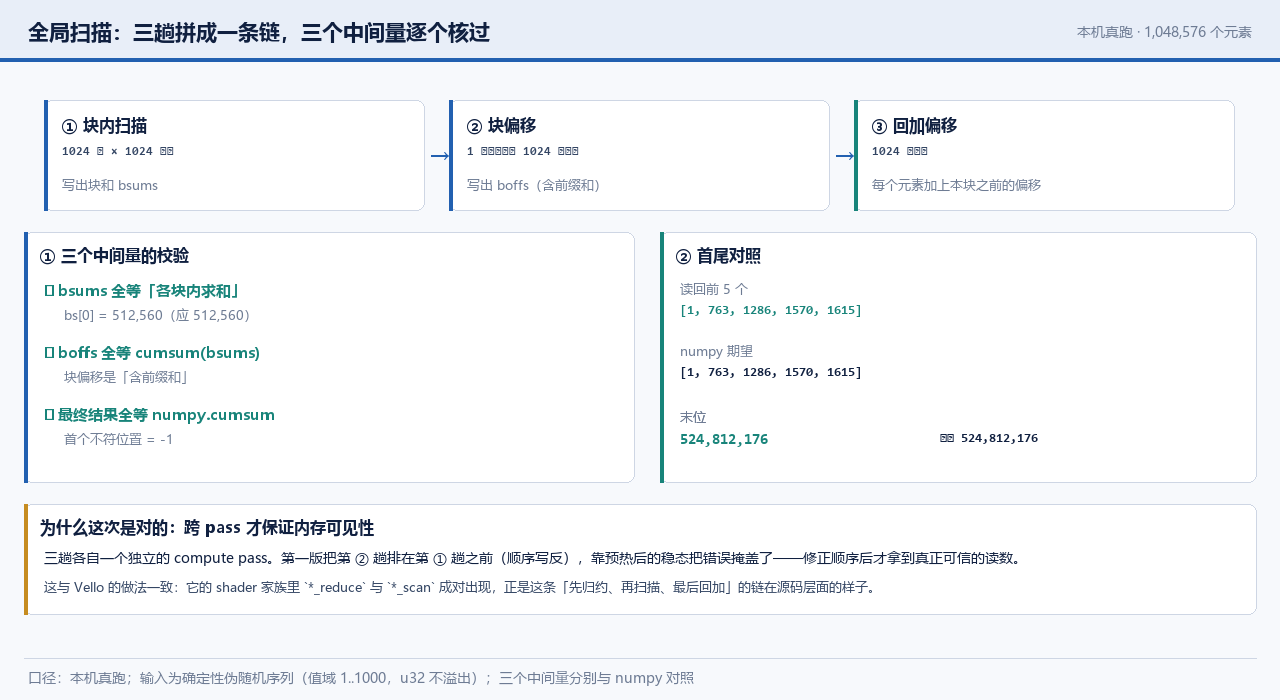Screen dimensions: 1280x700
Task: Click the check line 最终结果全等 numpy.cumsum
Action: pos(159,415)
